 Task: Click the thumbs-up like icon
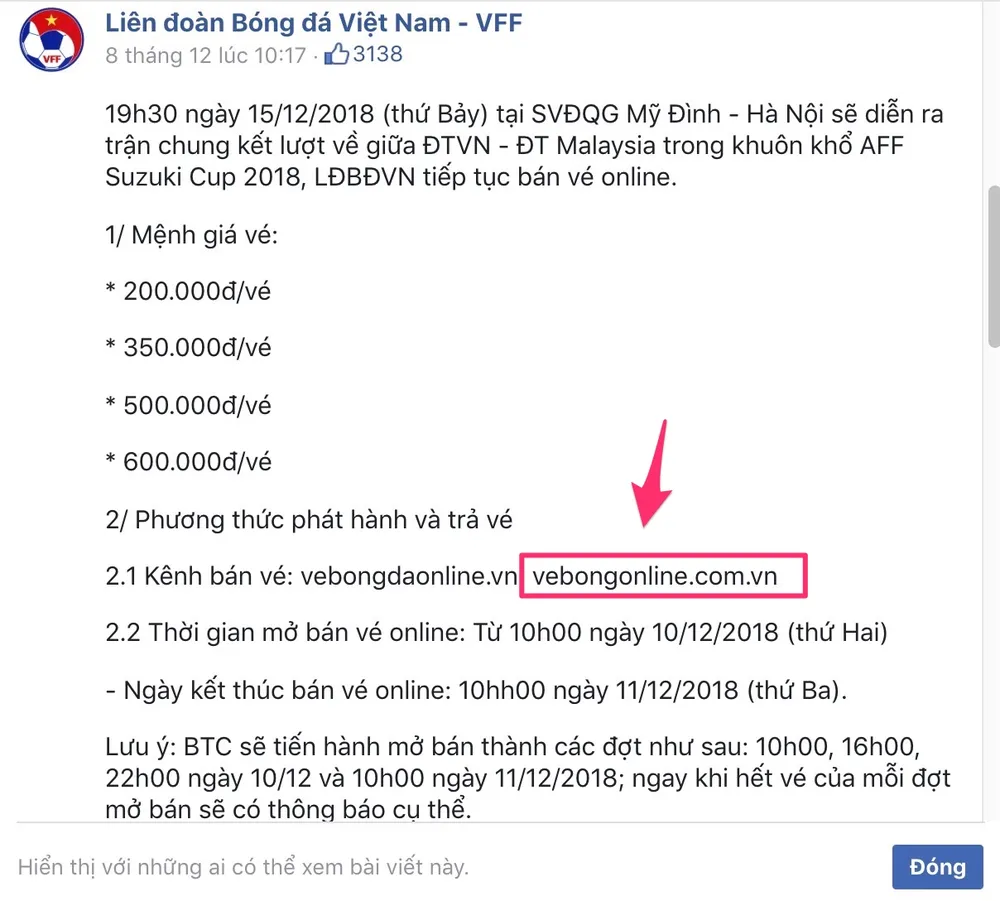pyautogui.click(x=336, y=55)
